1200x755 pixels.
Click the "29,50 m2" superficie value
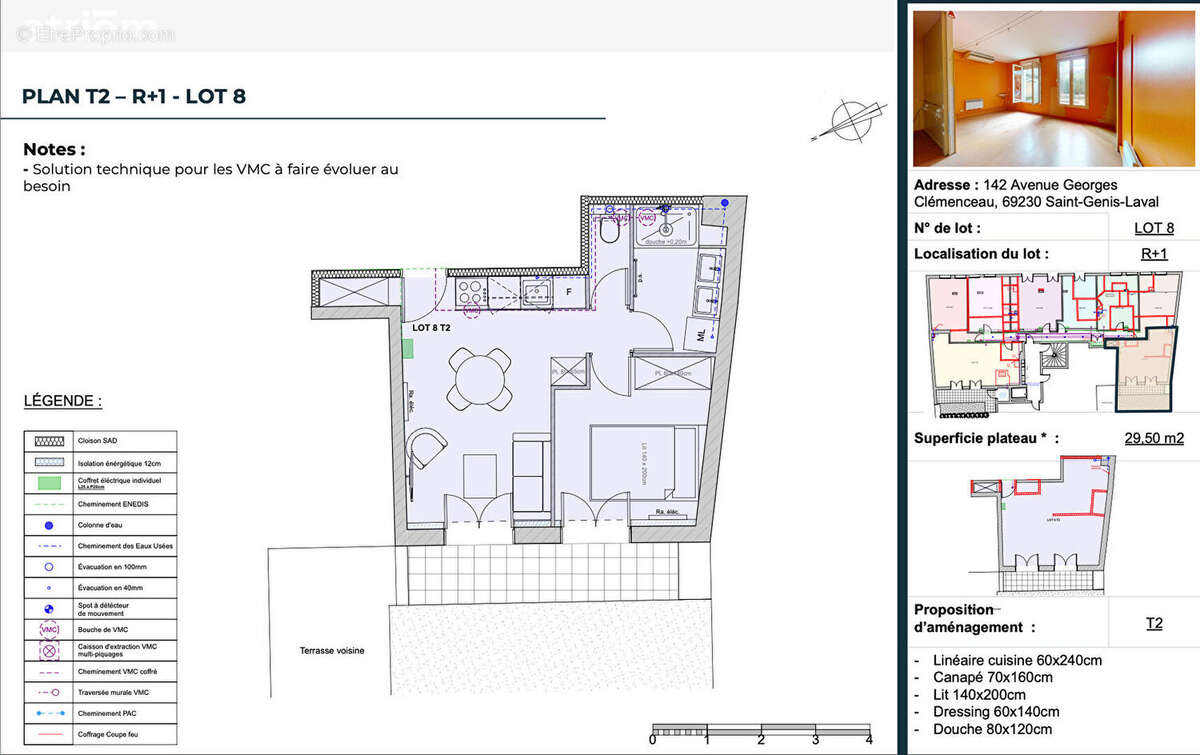[x=1154, y=438]
